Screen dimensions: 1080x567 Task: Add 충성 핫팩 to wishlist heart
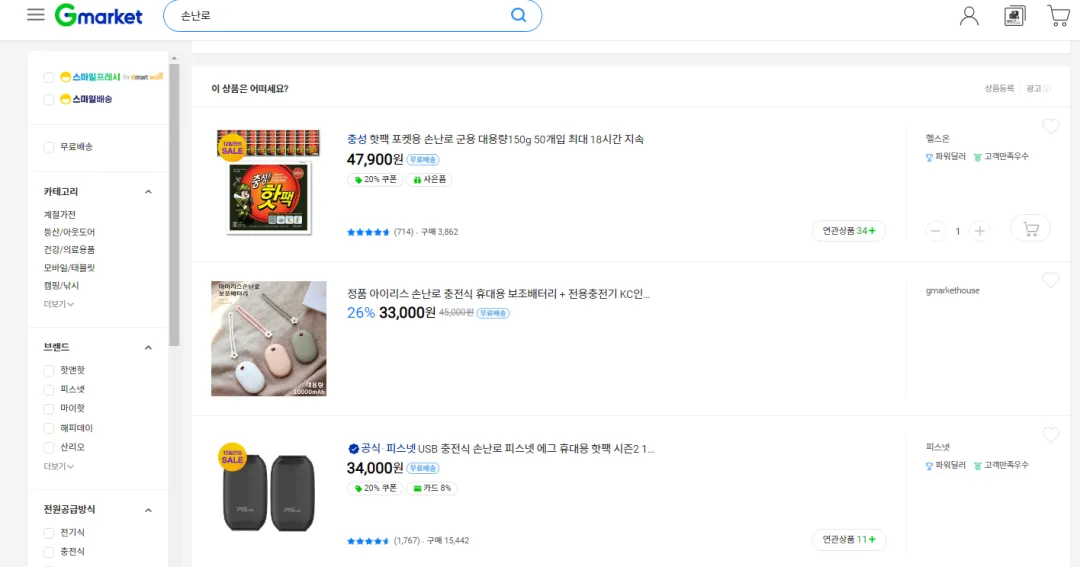(1050, 126)
